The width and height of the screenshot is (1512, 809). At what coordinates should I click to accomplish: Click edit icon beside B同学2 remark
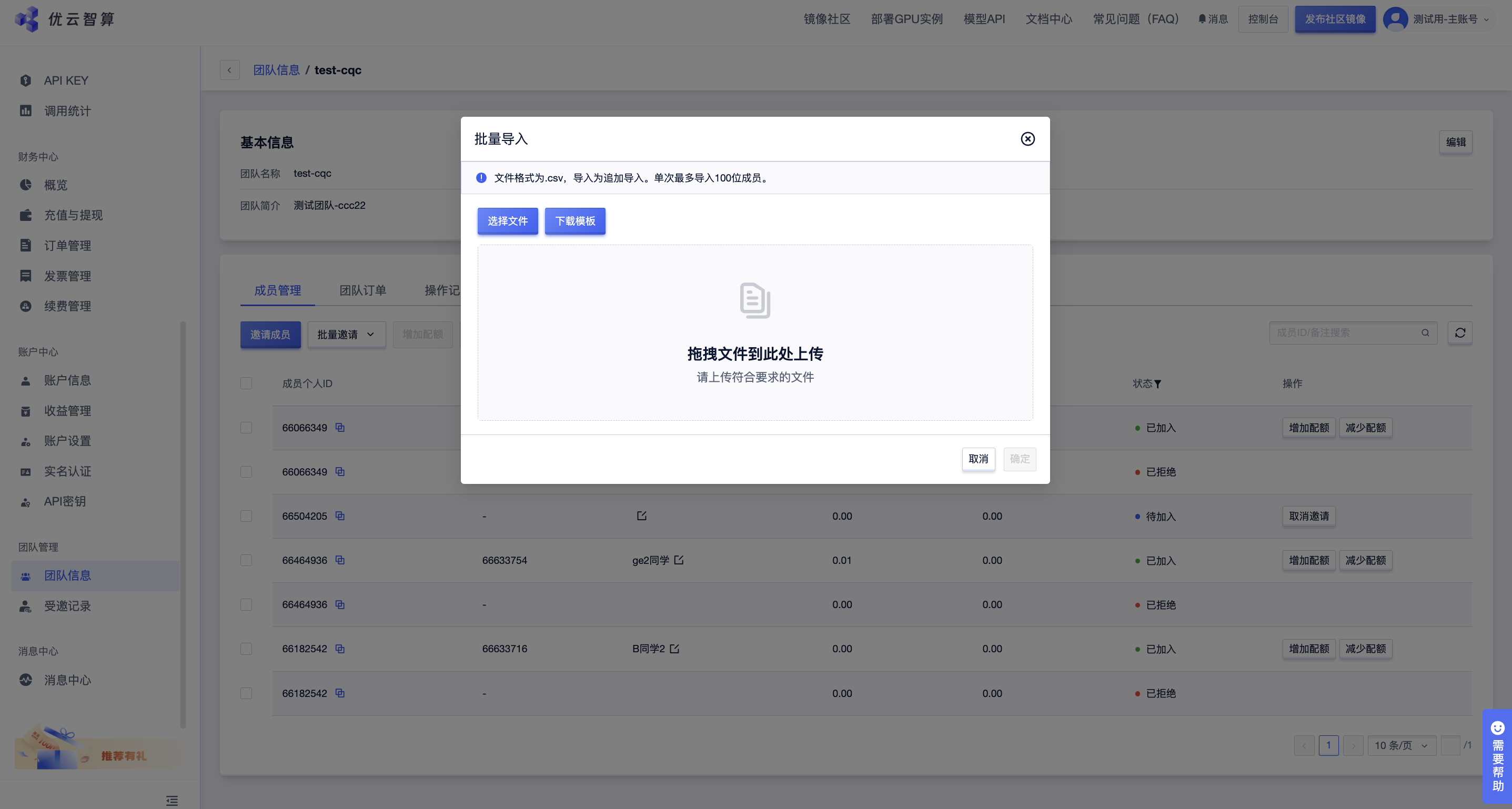tap(674, 649)
